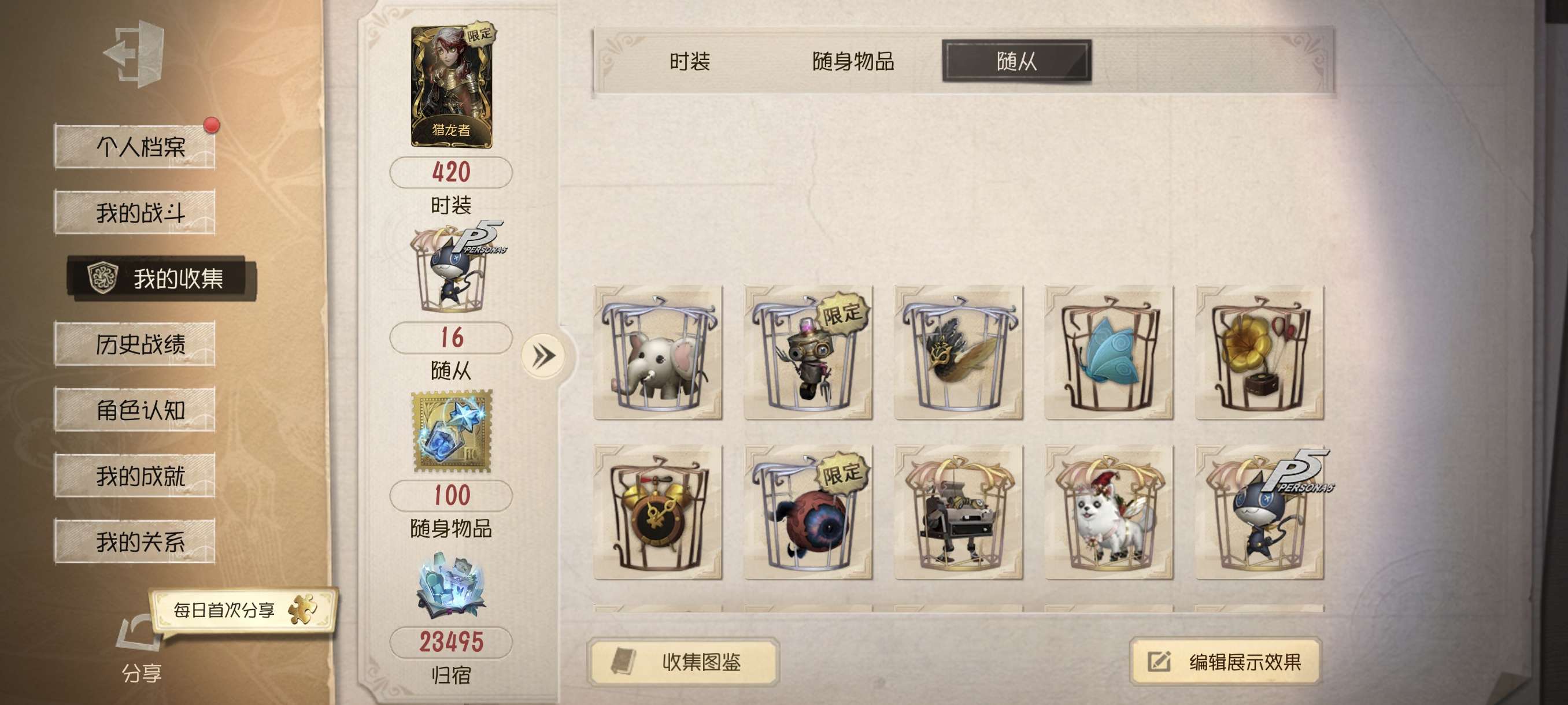Click 编辑展示效果 button

[x=1225, y=661]
